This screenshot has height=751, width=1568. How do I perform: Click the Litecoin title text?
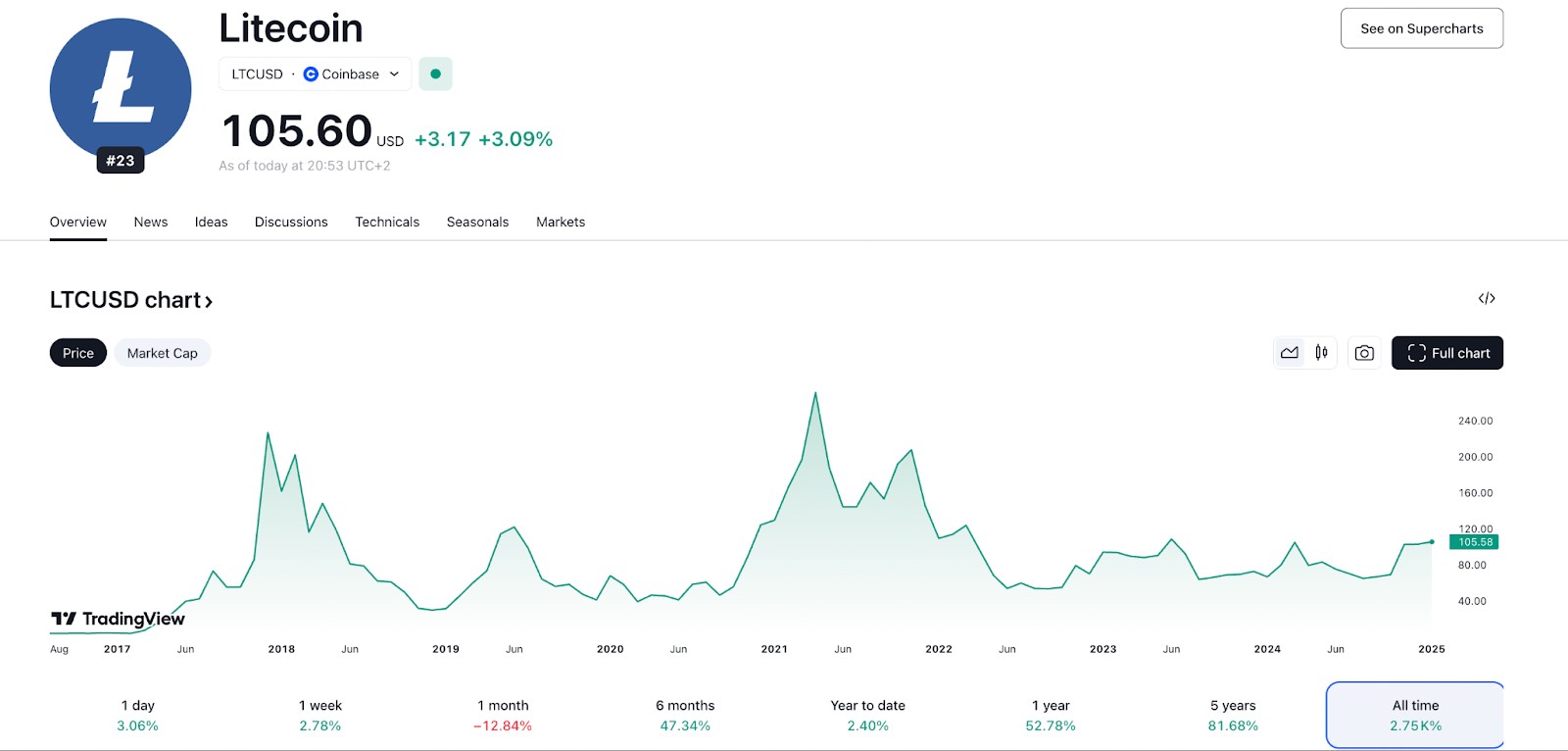(x=291, y=28)
